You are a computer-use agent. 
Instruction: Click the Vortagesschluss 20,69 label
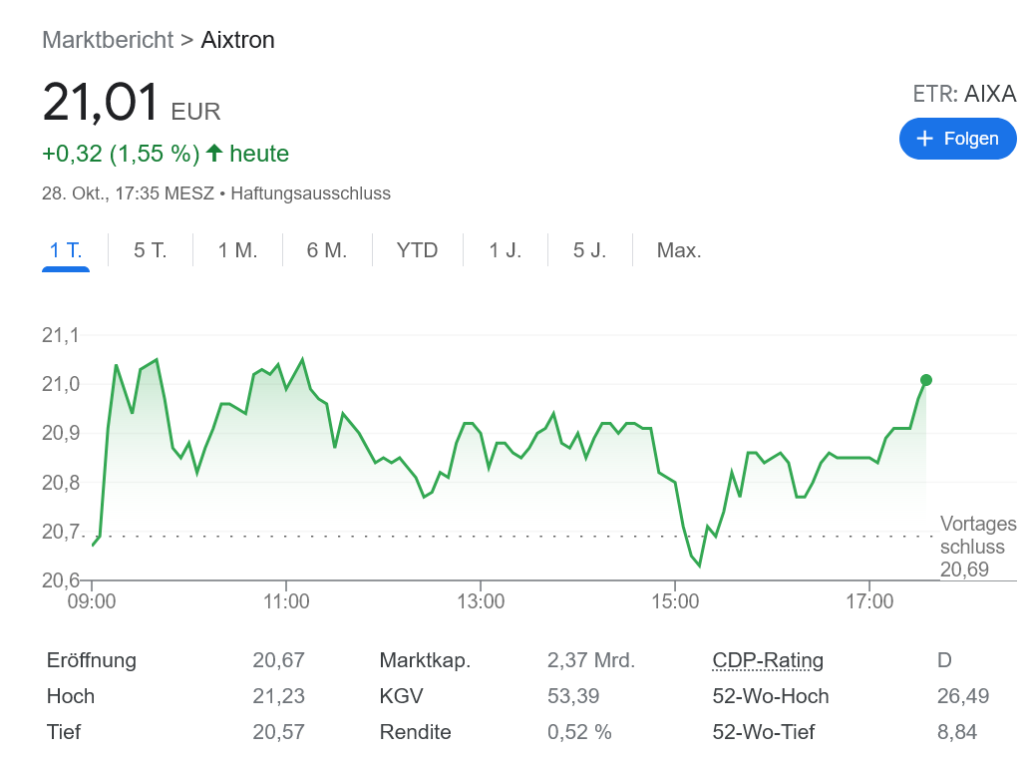pos(977,546)
